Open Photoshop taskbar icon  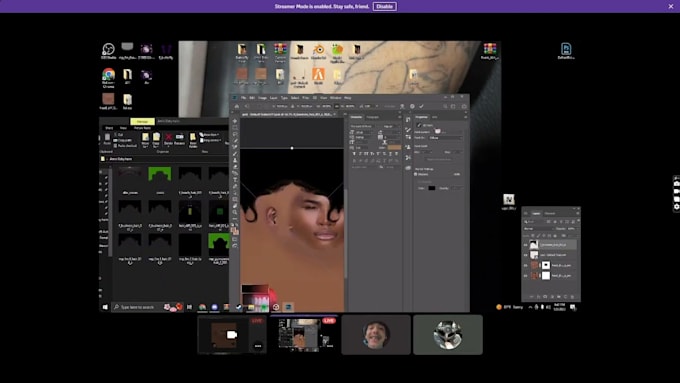[x=288, y=307]
